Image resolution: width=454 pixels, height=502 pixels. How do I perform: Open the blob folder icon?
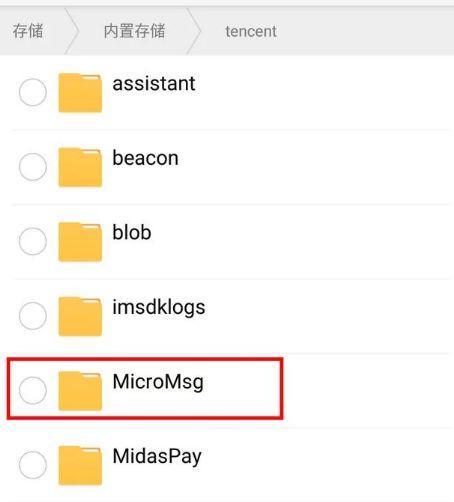click(80, 242)
